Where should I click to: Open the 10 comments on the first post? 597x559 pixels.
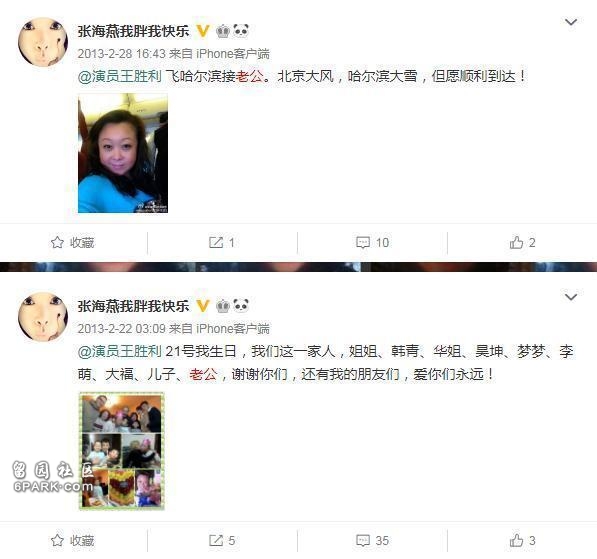point(372,243)
